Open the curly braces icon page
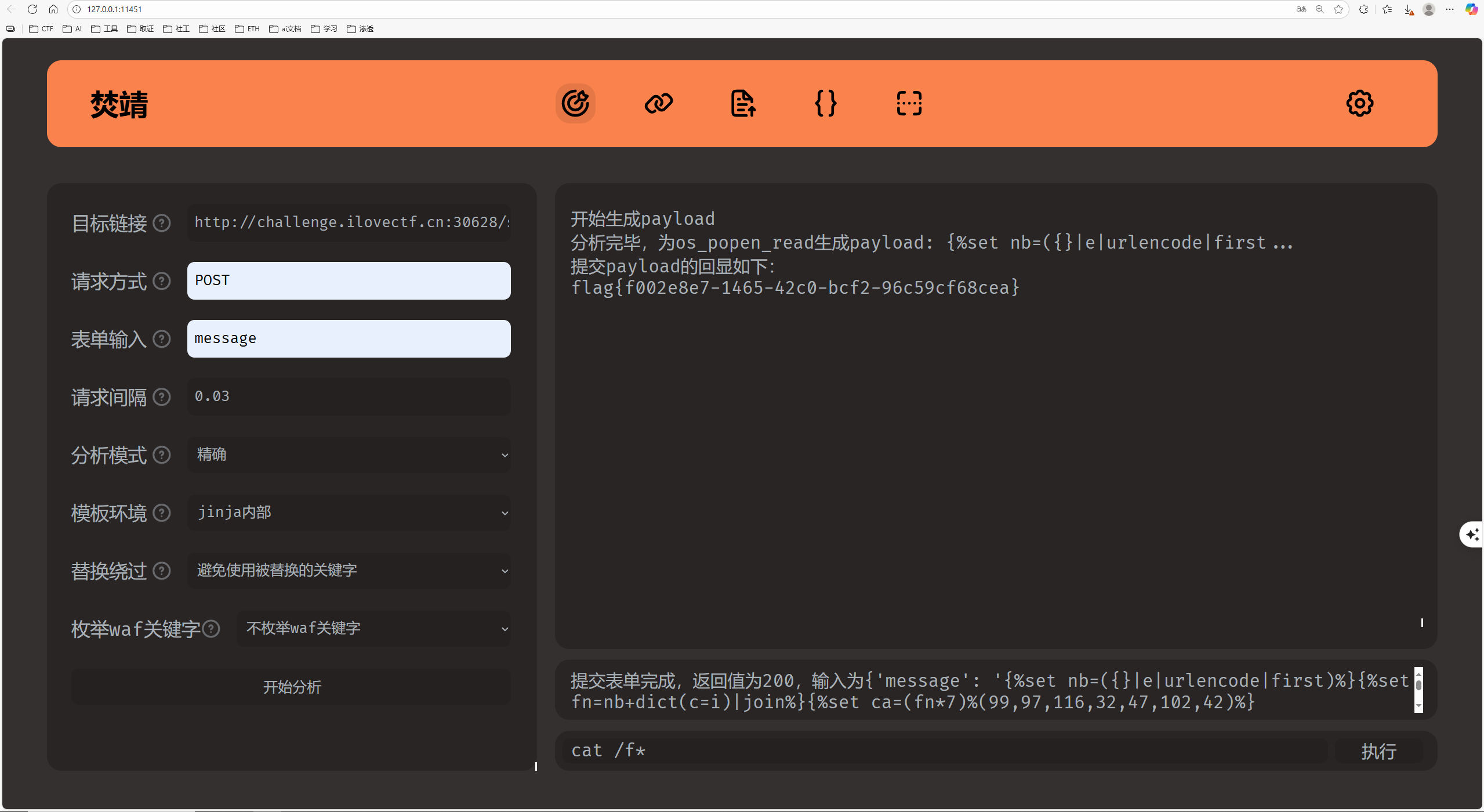1484x812 pixels. pos(825,104)
